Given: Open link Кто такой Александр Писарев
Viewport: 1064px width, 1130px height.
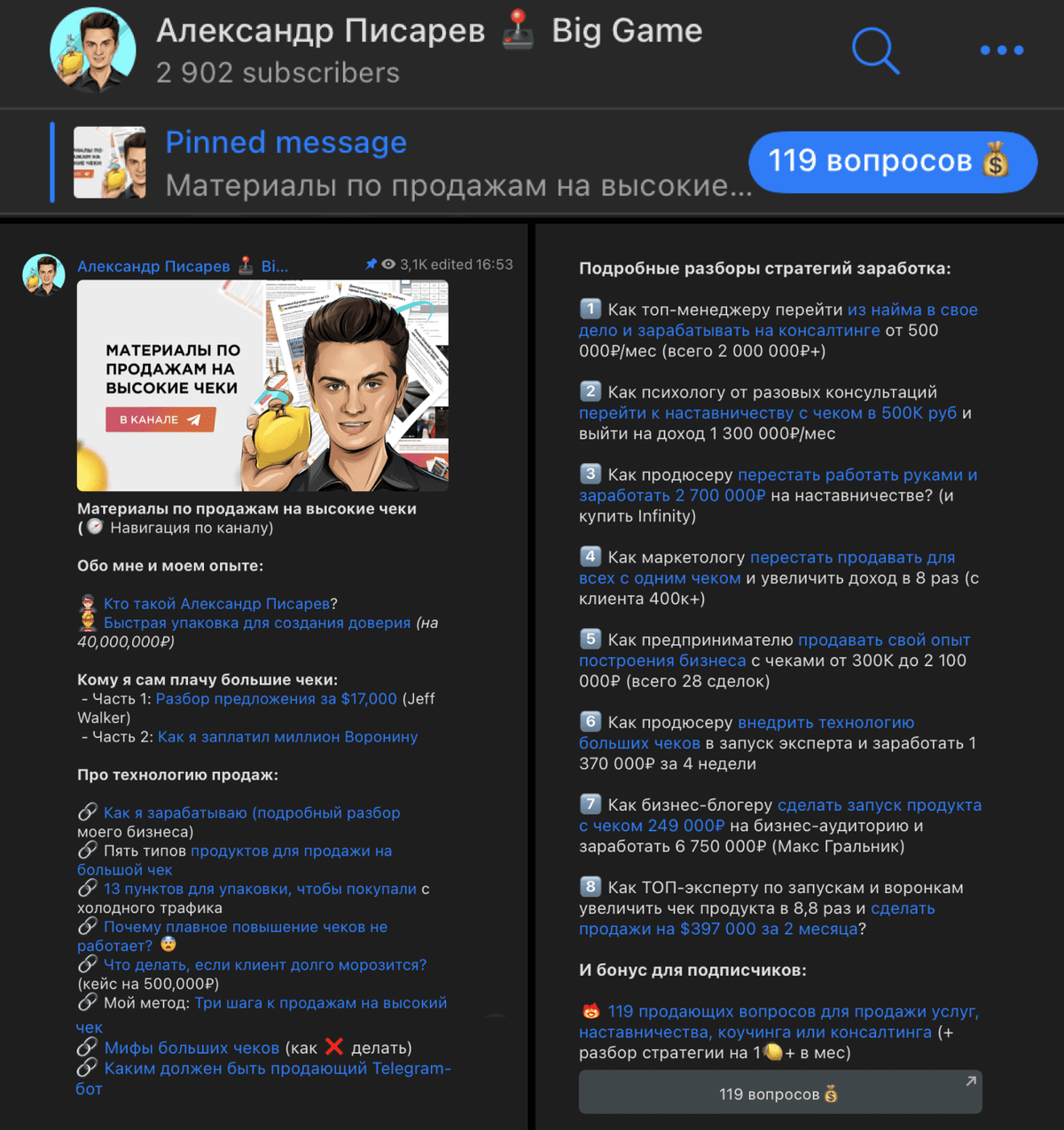Looking at the screenshot, I should coord(216,603).
